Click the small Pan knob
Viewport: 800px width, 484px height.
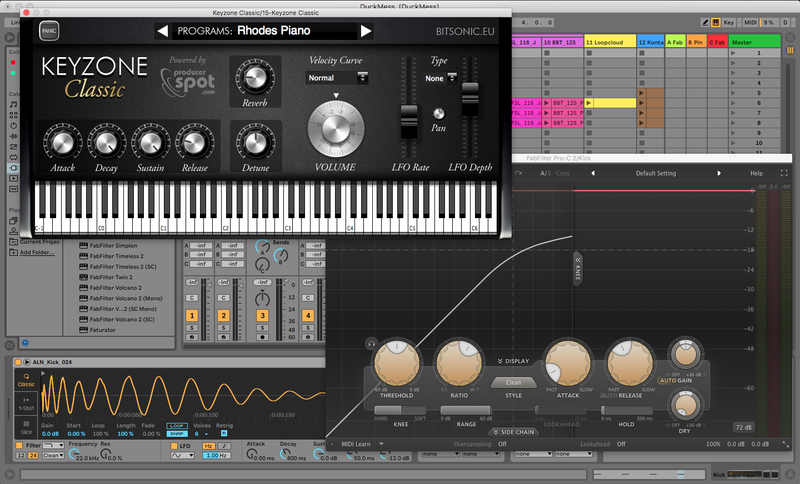[x=439, y=113]
